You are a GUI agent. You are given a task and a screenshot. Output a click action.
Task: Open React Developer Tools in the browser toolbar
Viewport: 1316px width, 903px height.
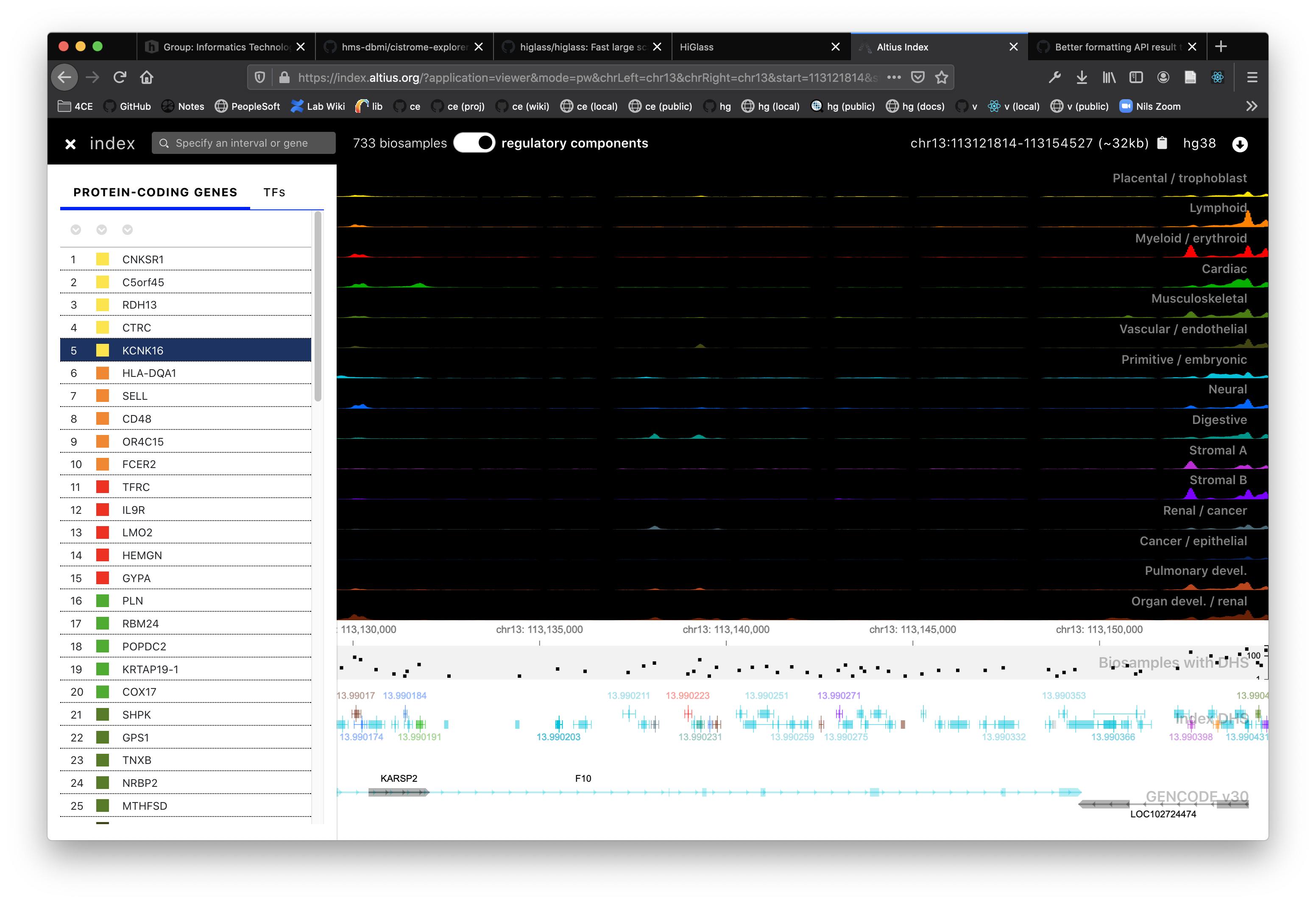pyautogui.click(x=1218, y=77)
